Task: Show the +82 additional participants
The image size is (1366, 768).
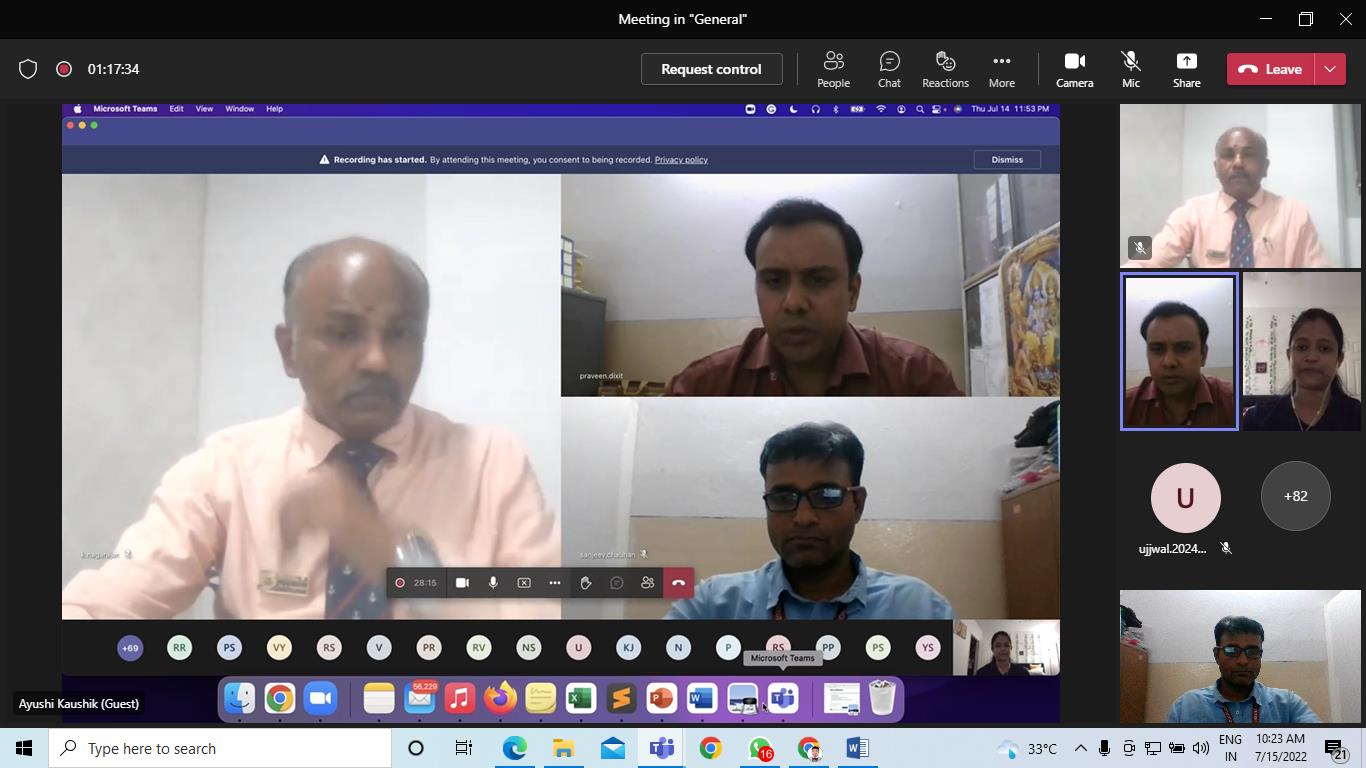Action: point(1295,496)
